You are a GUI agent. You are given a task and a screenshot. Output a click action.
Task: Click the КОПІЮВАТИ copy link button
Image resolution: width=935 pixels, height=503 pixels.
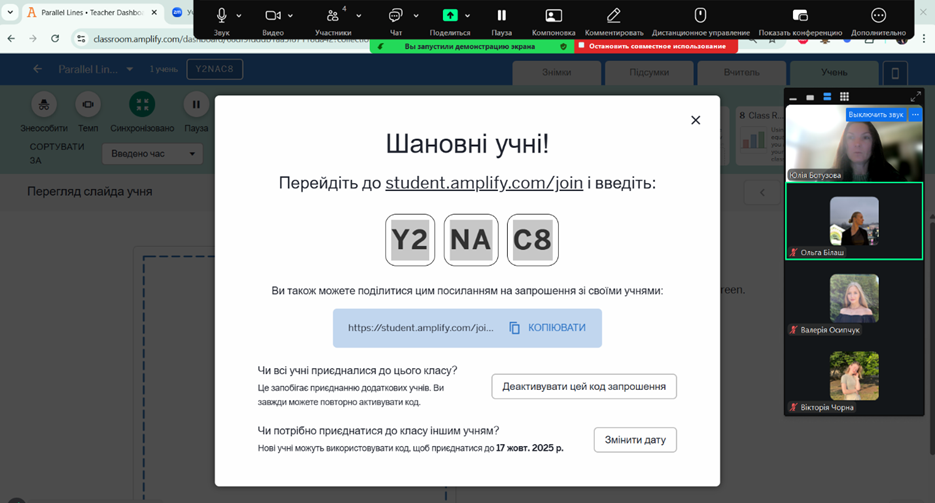[x=547, y=327]
